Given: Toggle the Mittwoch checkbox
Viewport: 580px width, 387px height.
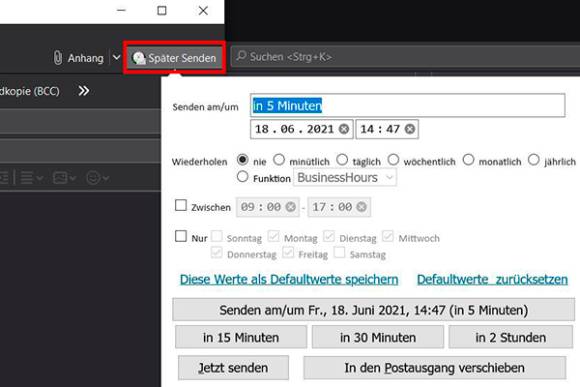Looking at the screenshot, I should (x=388, y=236).
